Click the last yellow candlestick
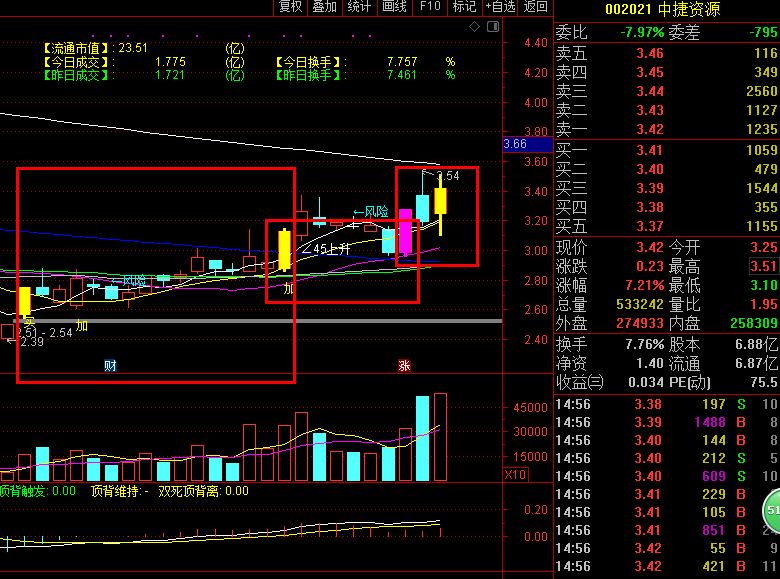The height and width of the screenshot is (579, 780). 440,200
